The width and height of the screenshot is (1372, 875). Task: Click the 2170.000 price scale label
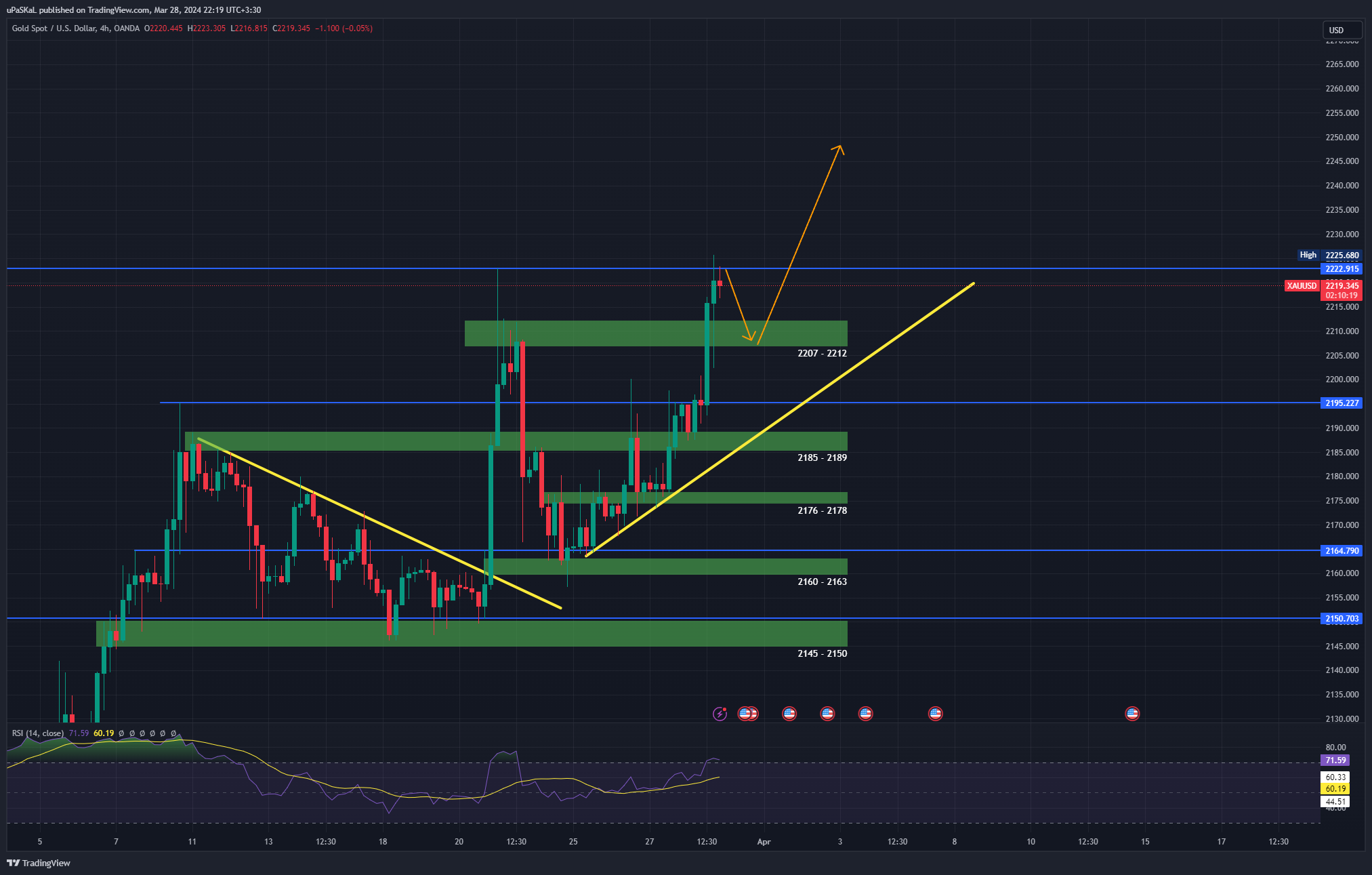1342,525
